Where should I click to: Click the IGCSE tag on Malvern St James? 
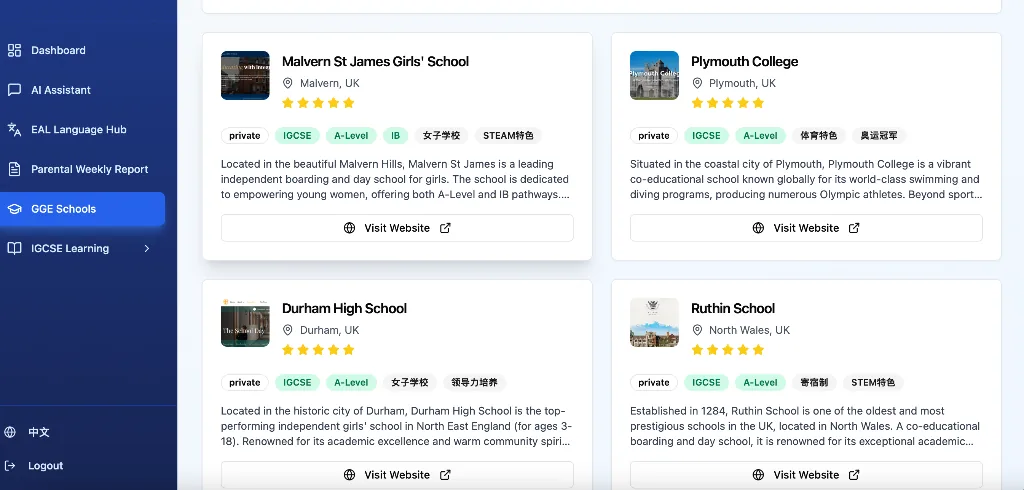tap(297, 136)
